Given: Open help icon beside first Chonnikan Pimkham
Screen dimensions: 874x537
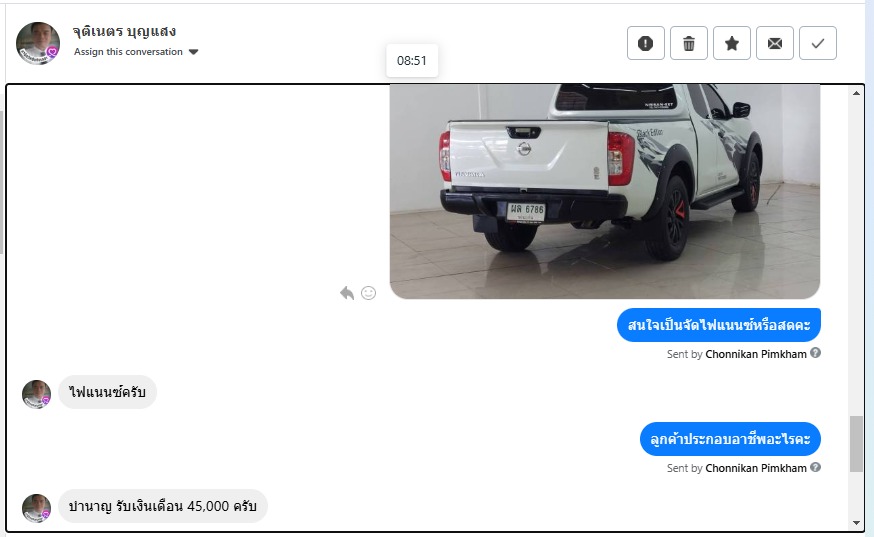Looking at the screenshot, I should (815, 353).
